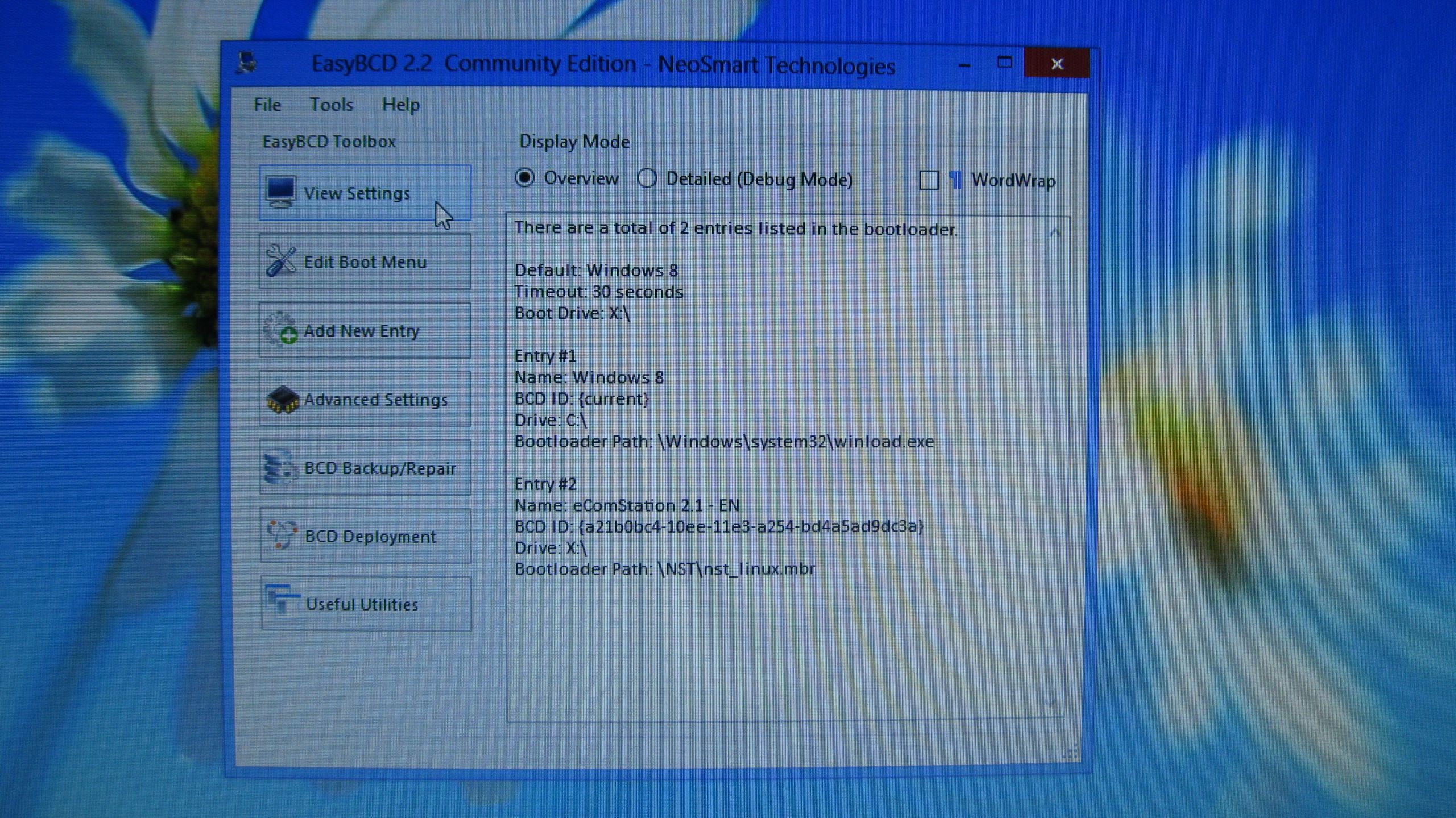The width and height of the screenshot is (1456, 818).
Task: Click the scroll down arrow in entries pane
Action: (1050, 704)
